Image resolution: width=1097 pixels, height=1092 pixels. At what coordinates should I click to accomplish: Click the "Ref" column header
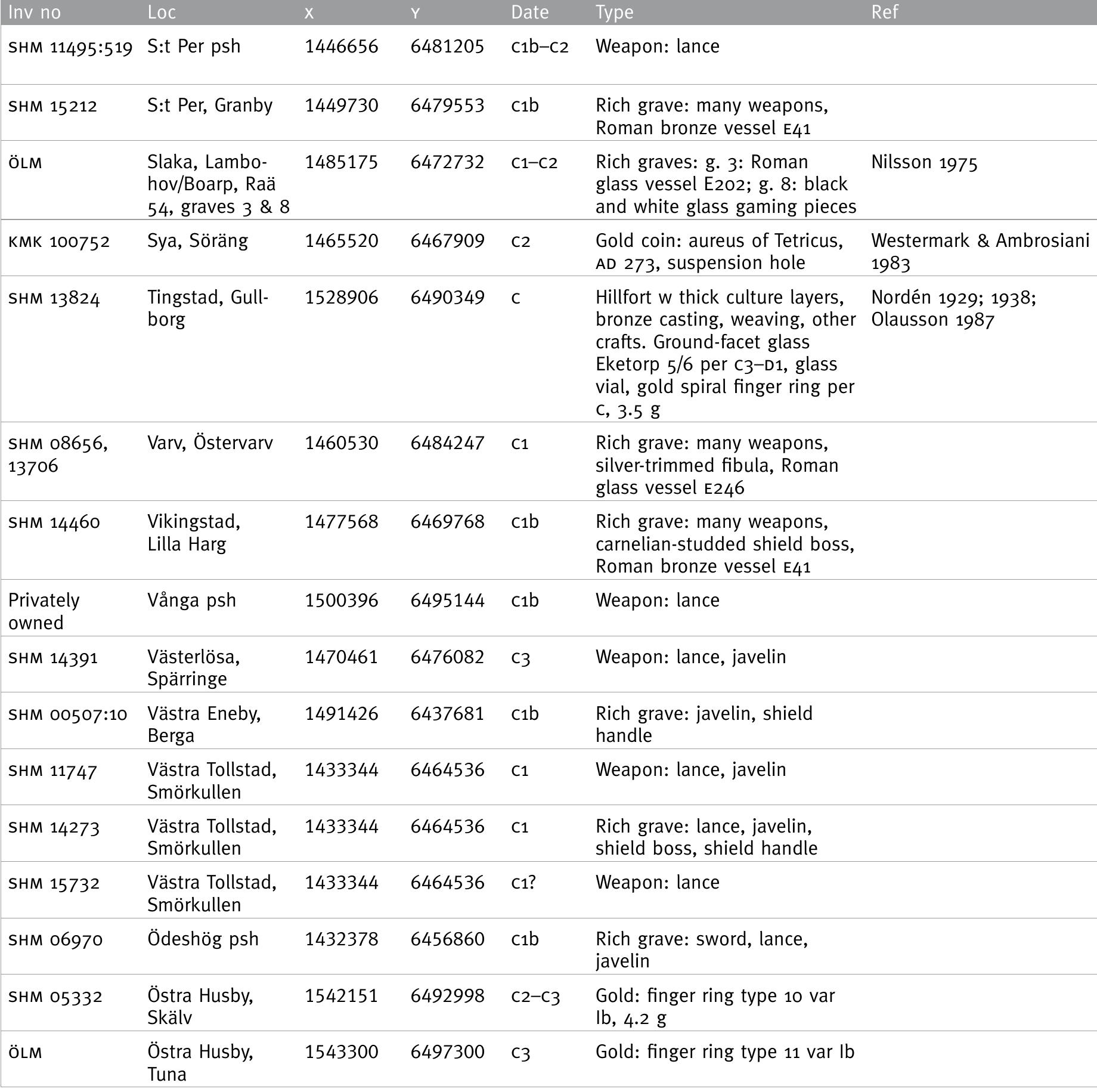pyautogui.click(x=884, y=13)
